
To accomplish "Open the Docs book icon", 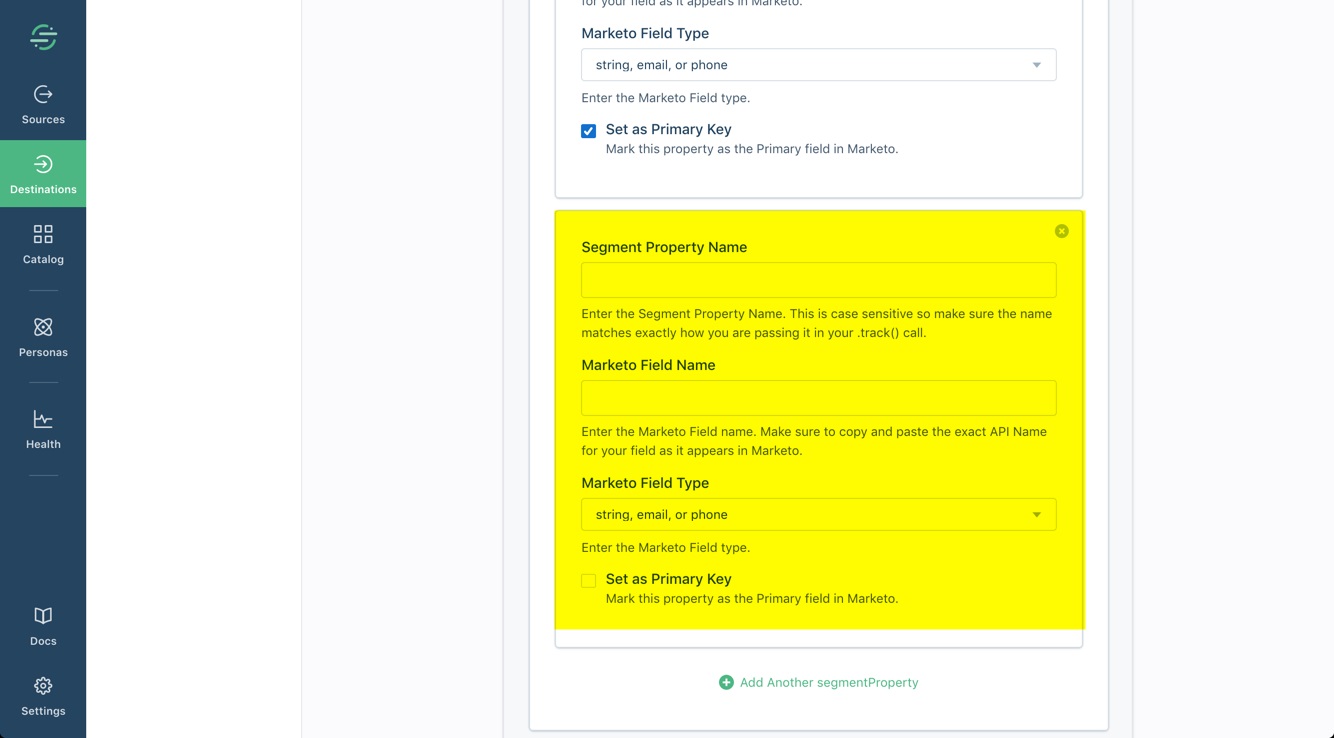I will (x=43, y=615).
